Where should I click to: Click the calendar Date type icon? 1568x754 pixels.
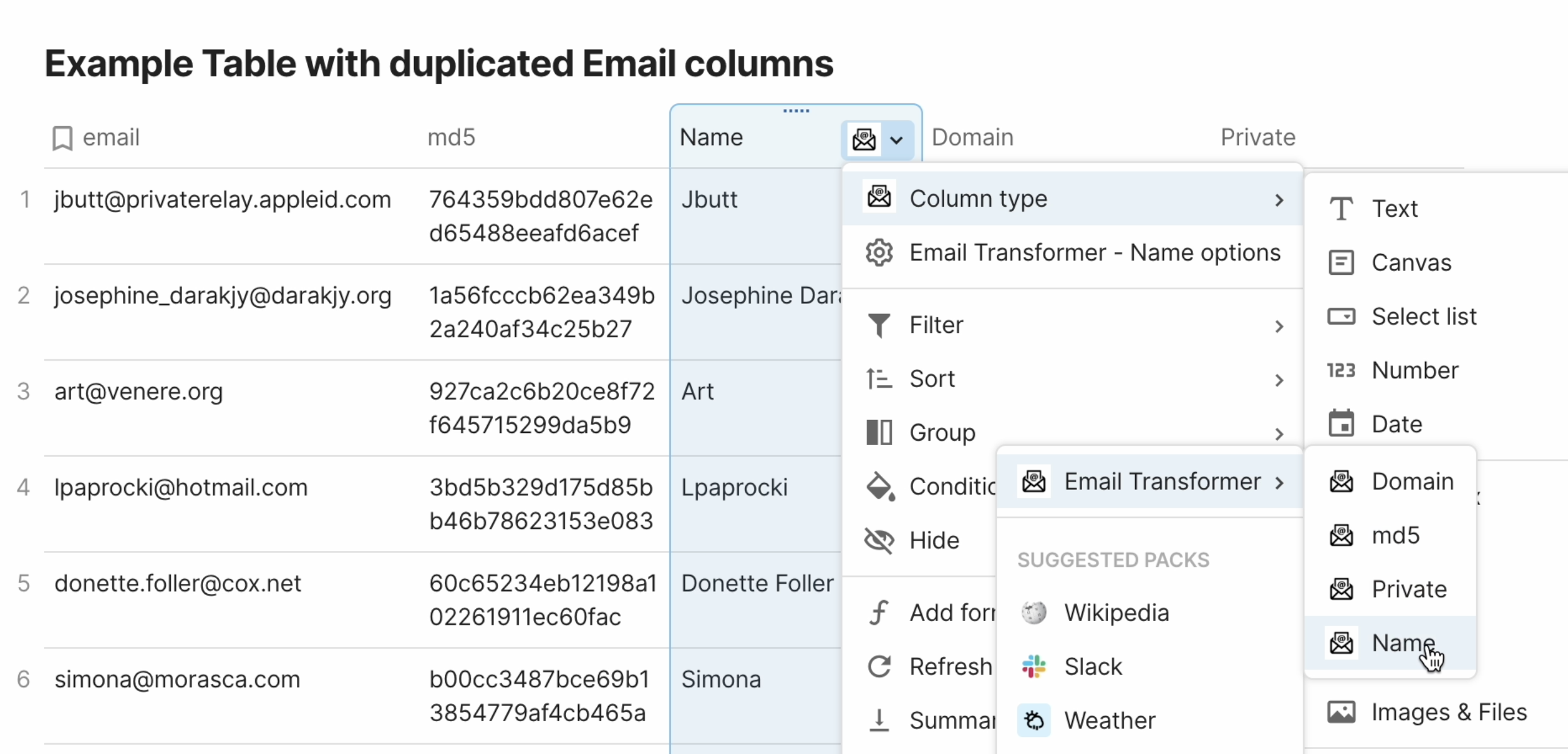(x=1341, y=424)
